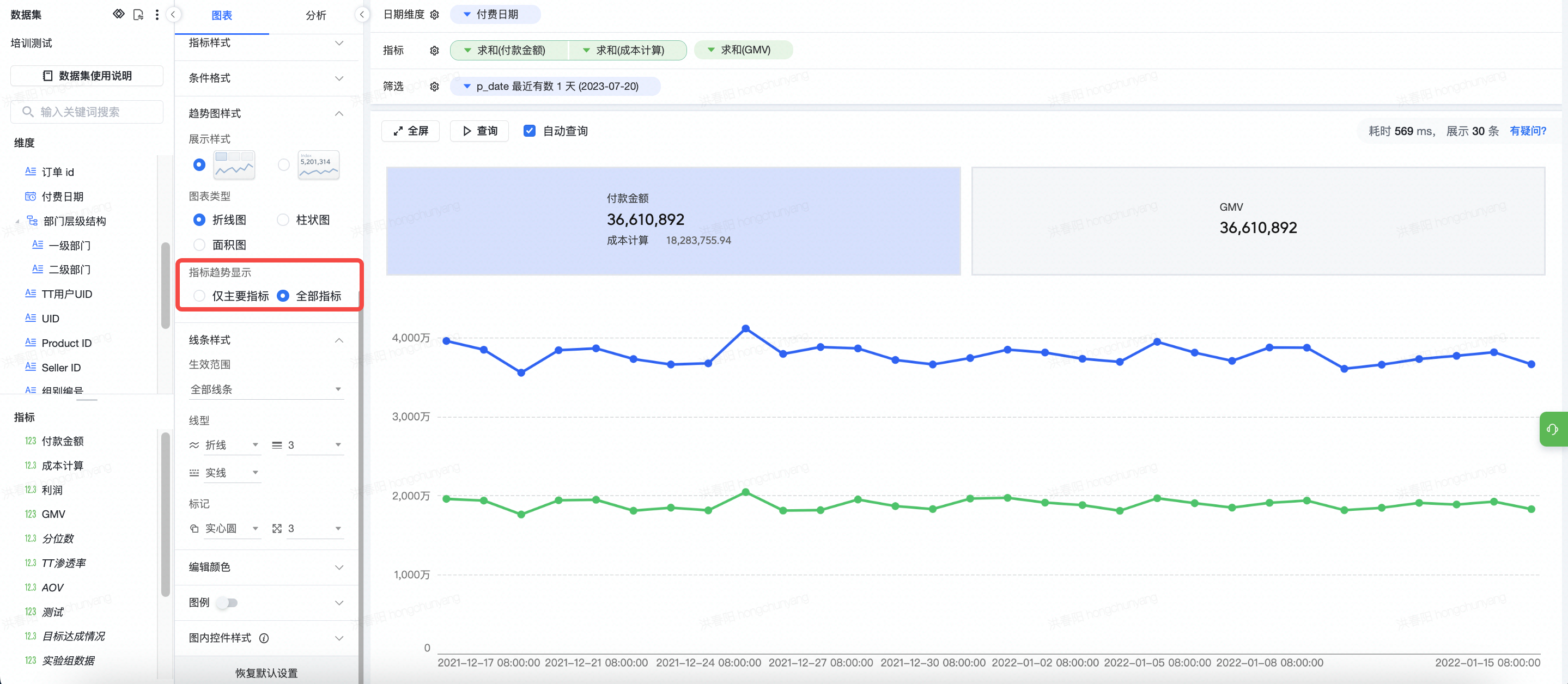Viewport: 1568px width, 684px height.
Task: Click the numeric icon next to GMV metric
Action: 31,514
